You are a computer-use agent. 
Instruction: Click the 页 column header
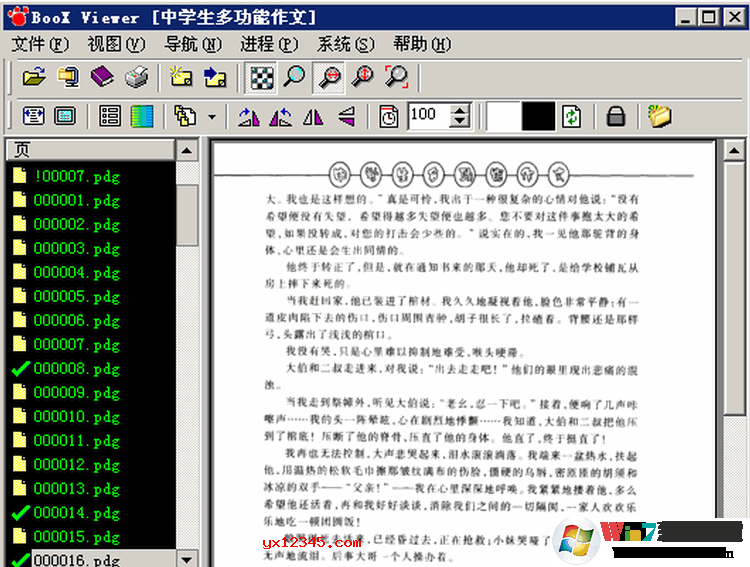91,150
